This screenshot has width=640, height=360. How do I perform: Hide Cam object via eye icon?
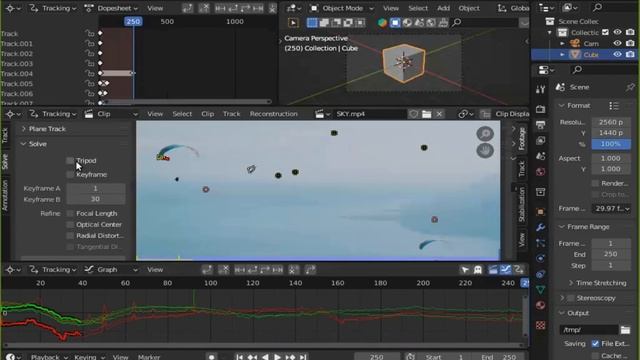(x=617, y=43)
